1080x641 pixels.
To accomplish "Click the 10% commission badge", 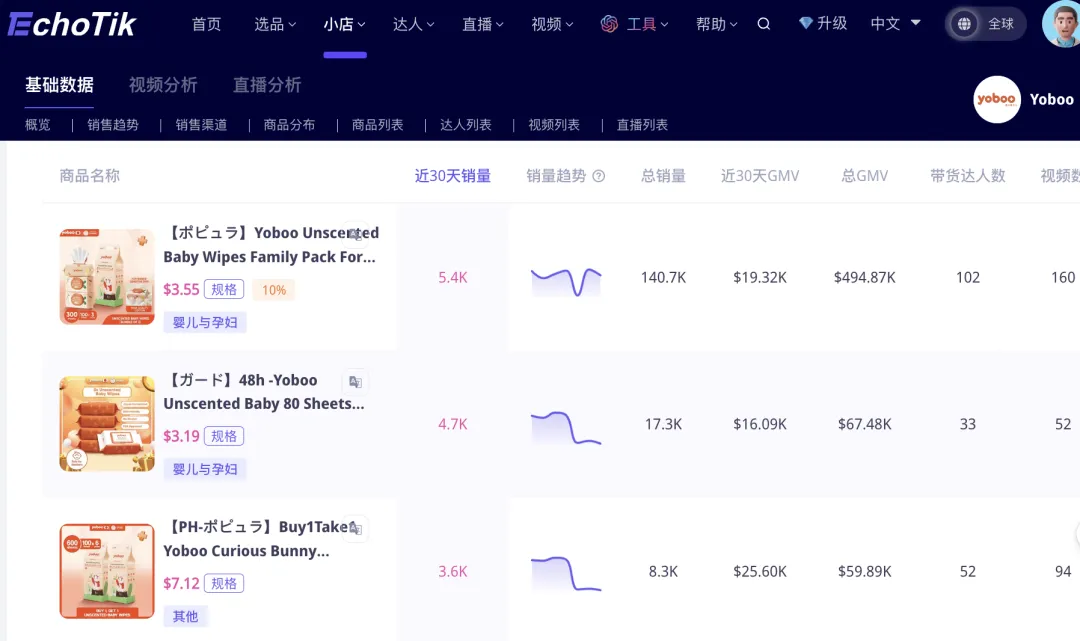I will point(273,290).
